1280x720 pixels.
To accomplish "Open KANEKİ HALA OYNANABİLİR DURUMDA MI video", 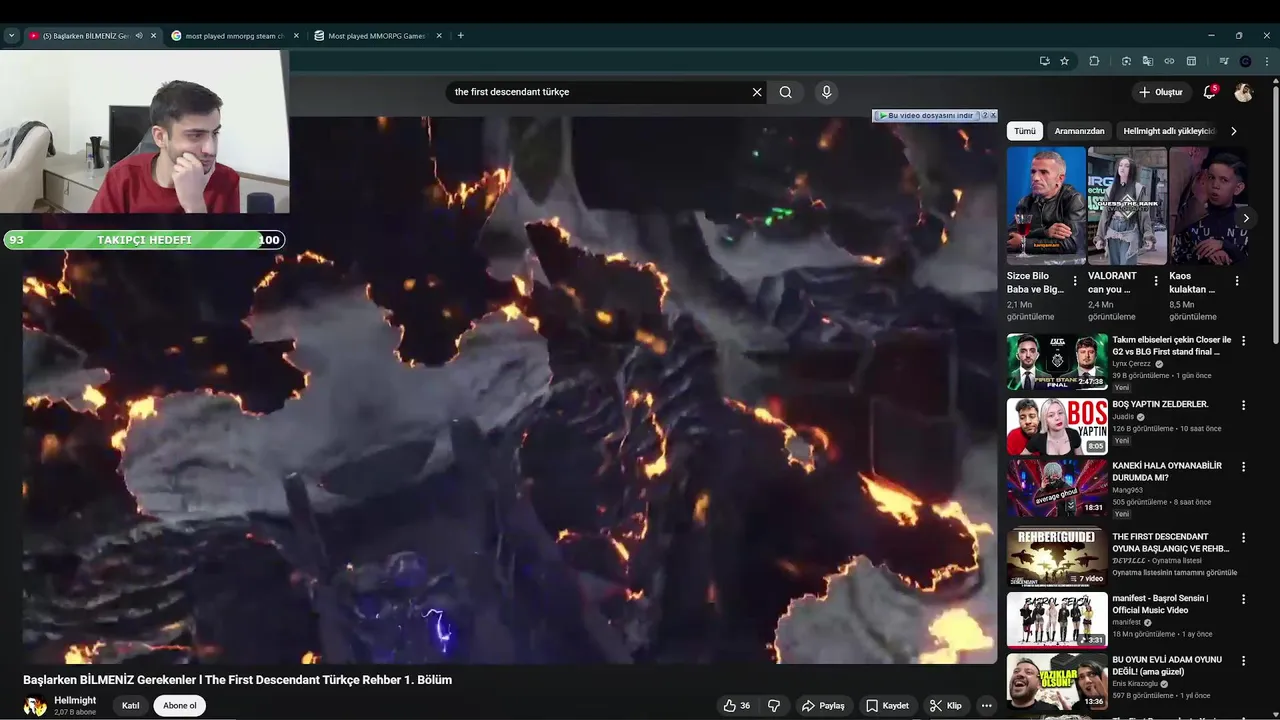I will coord(1057,488).
